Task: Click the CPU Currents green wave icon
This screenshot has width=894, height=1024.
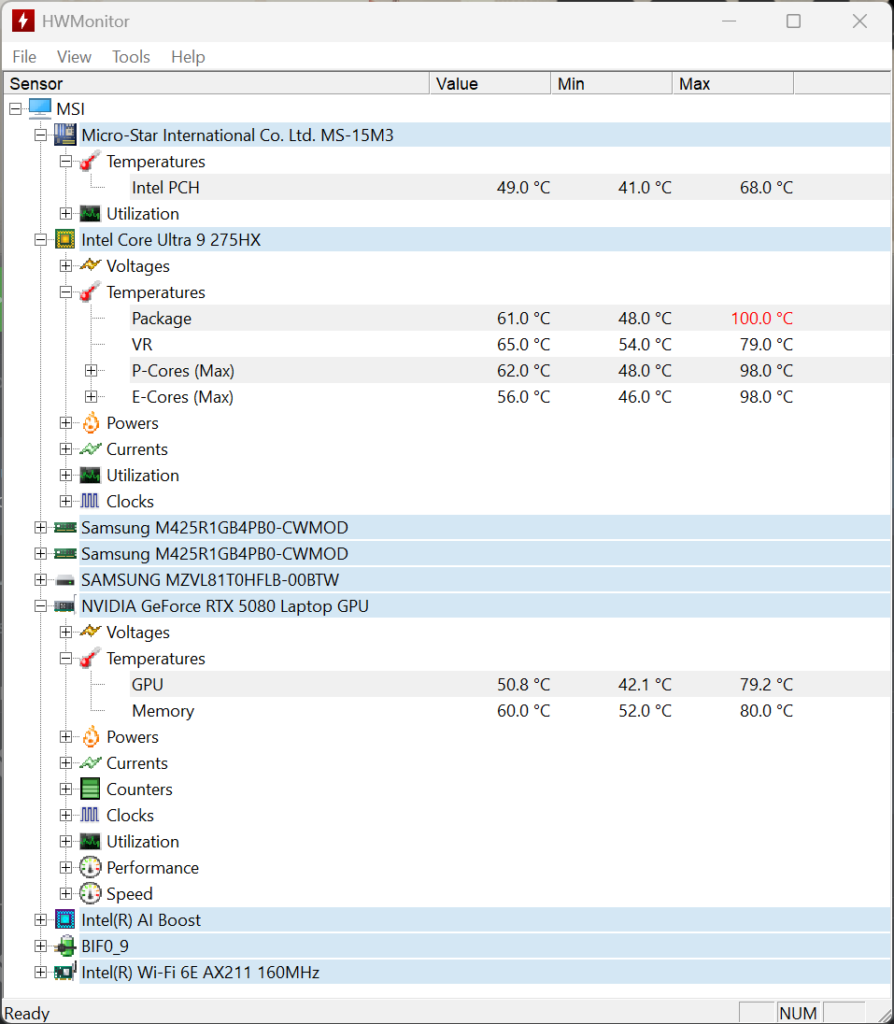Action: tap(90, 449)
